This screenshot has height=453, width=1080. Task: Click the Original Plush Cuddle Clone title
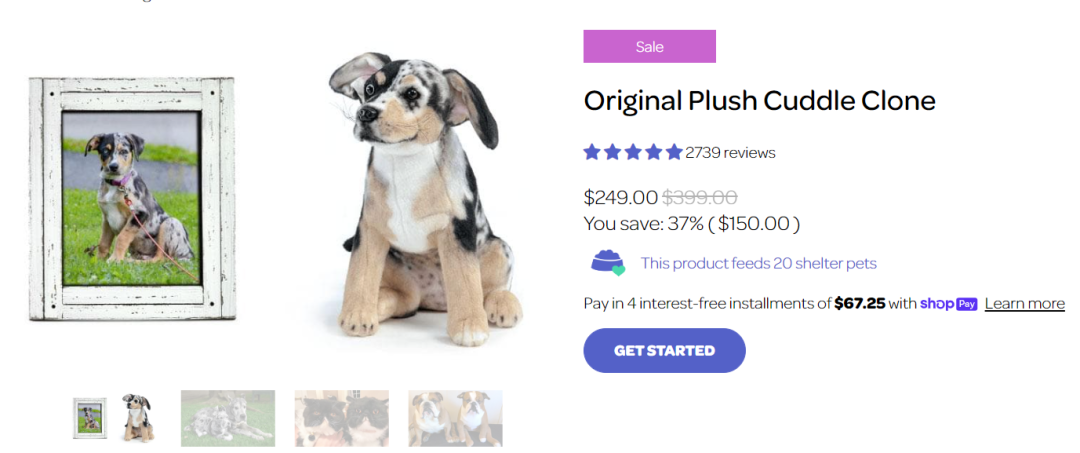(759, 101)
